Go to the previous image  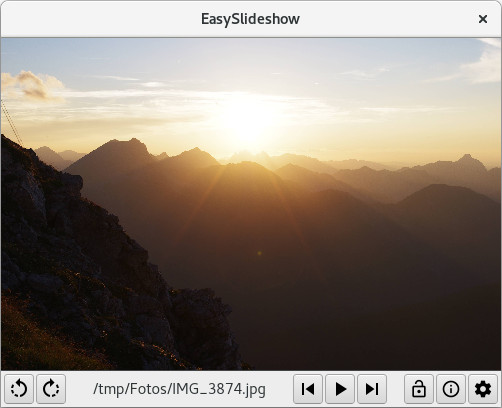tap(308, 389)
